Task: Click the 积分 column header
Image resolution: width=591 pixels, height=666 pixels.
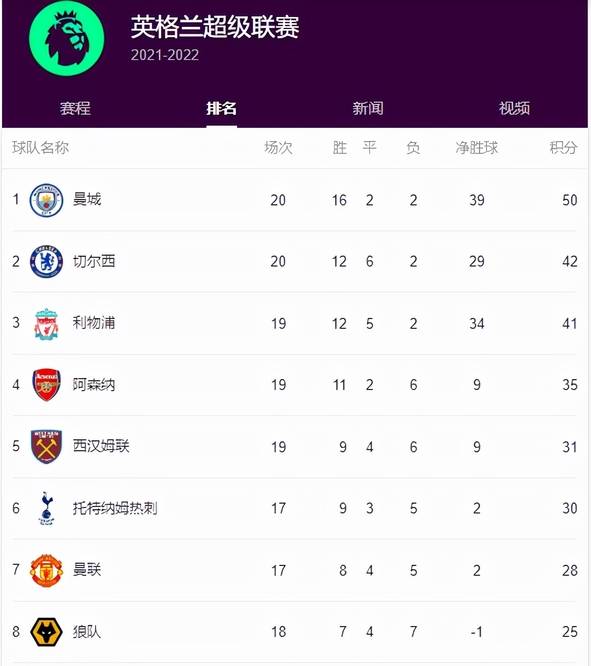Action: coord(563,148)
